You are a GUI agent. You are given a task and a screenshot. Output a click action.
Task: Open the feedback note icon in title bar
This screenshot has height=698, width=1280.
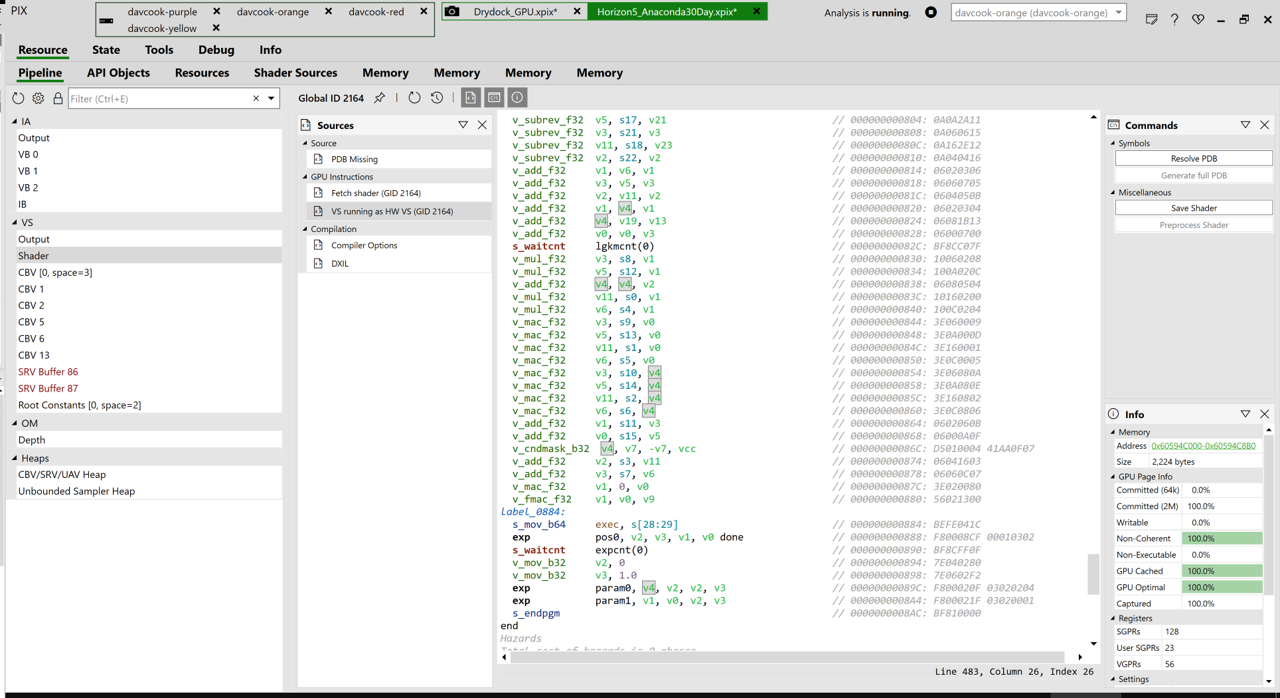point(1151,19)
